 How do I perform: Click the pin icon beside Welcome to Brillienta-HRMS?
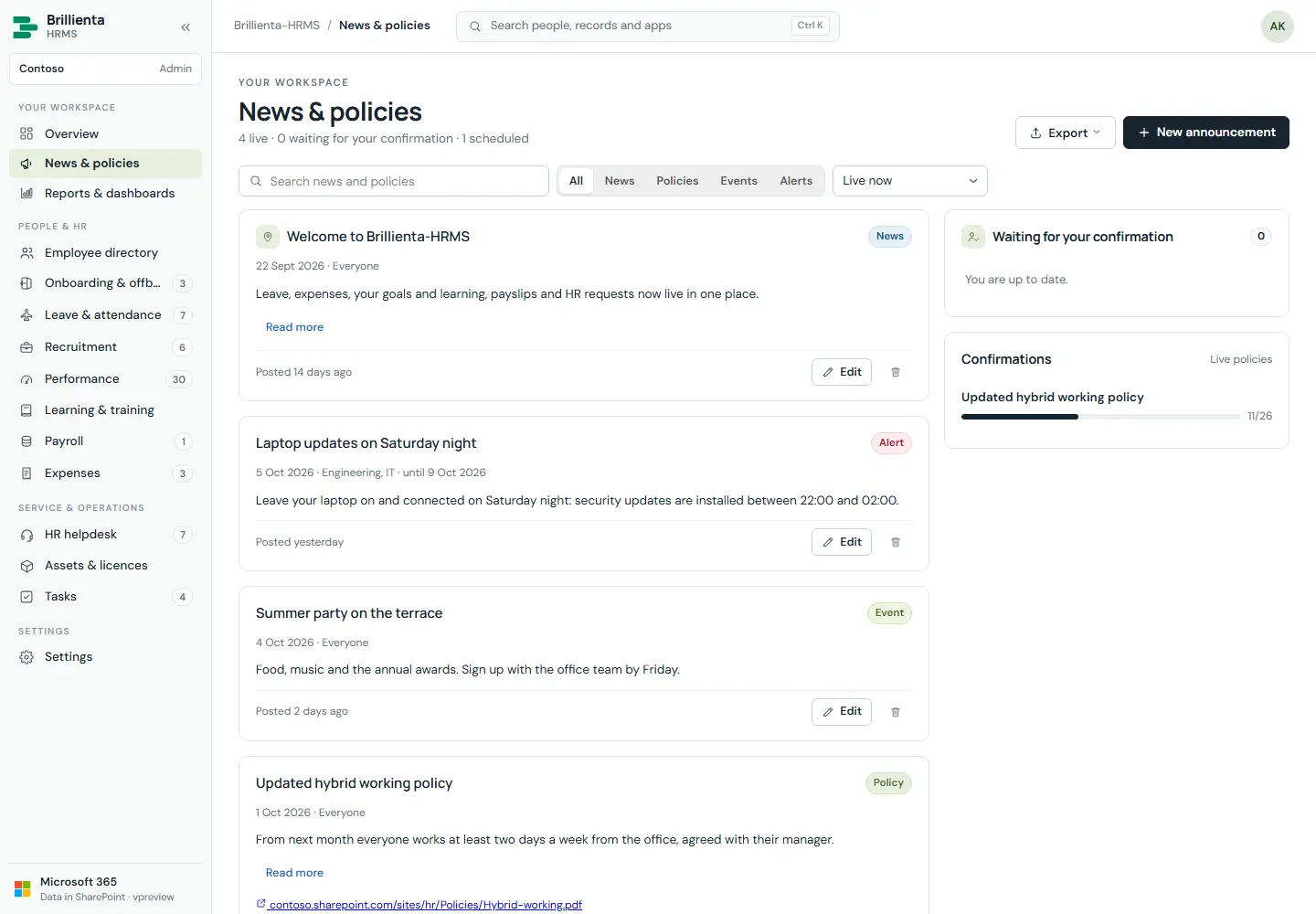tap(268, 237)
